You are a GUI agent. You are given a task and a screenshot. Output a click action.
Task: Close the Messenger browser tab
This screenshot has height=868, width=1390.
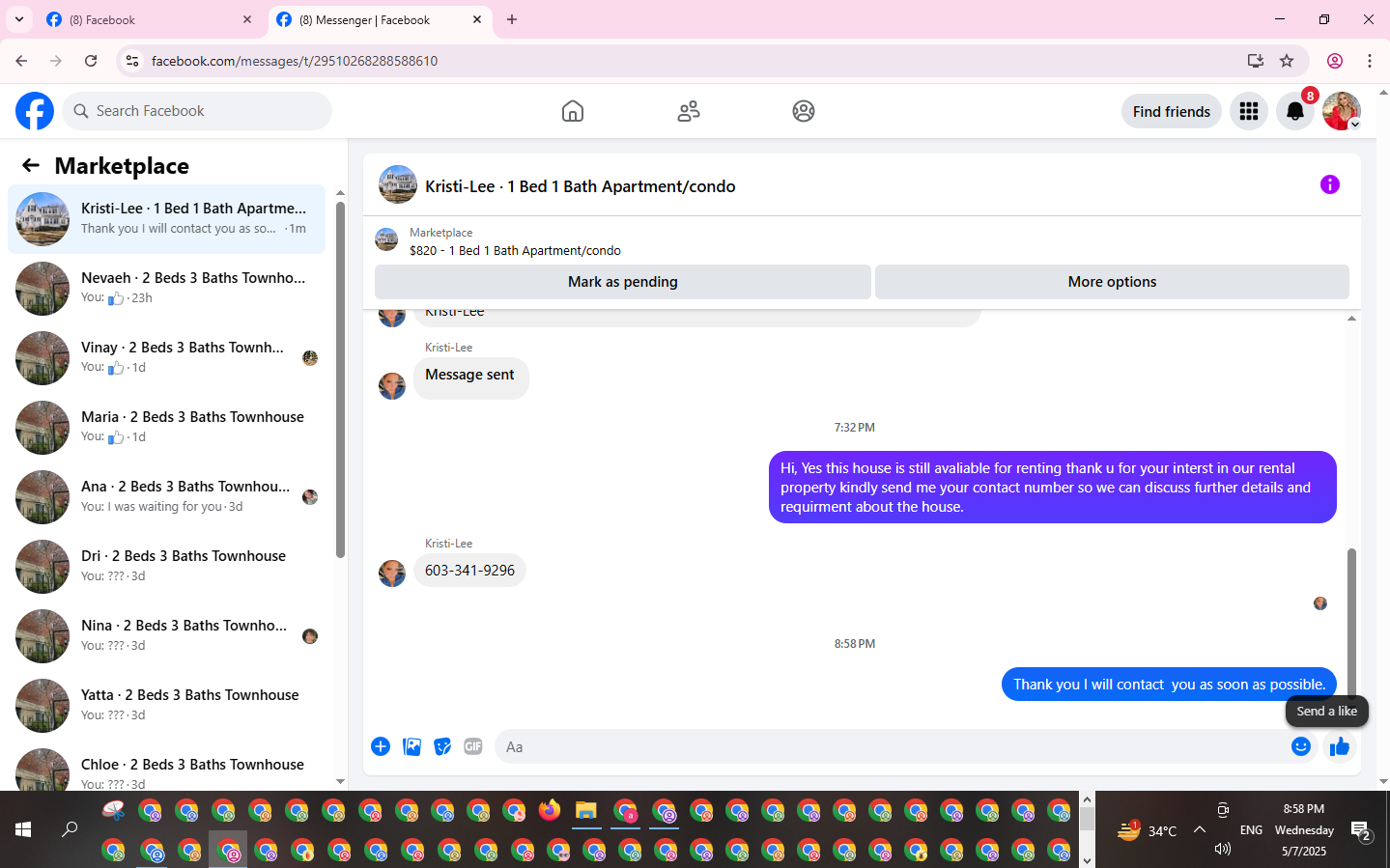pos(477,19)
